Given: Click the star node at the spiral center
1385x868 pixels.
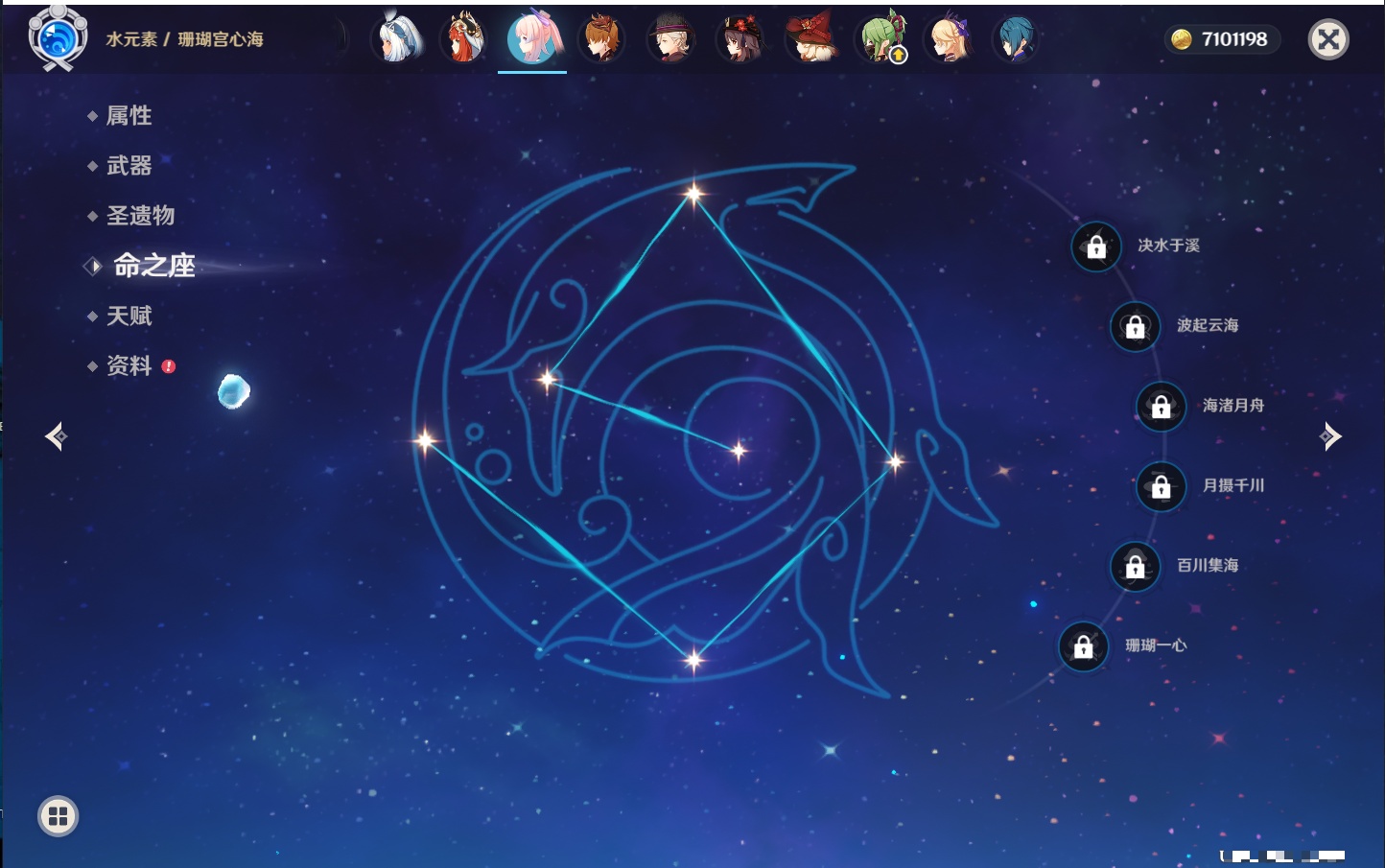Looking at the screenshot, I should 739,450.
